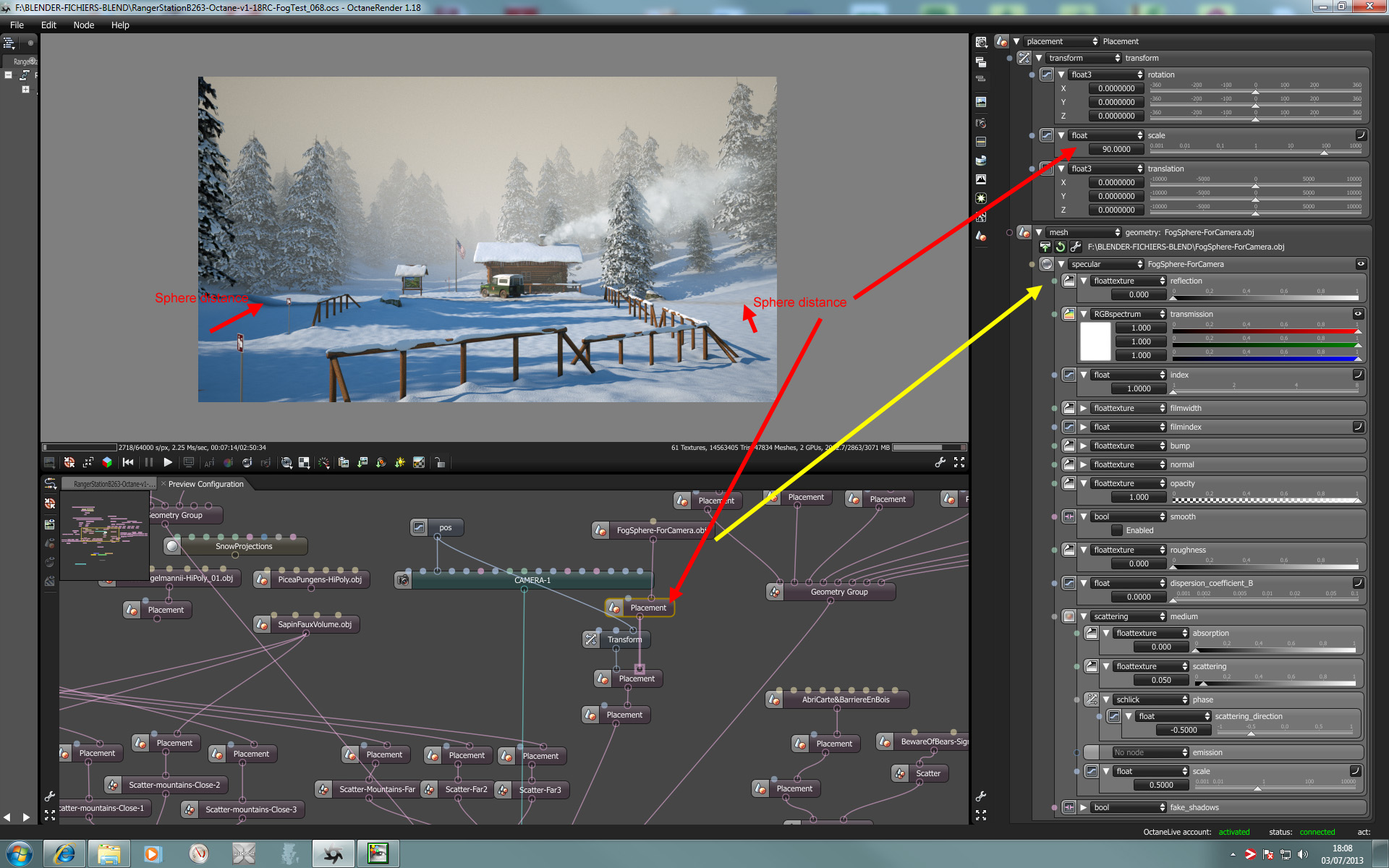1389x868 pixels.
Task: Click the RGB cube render mode icon
Action: coord(107,462)
